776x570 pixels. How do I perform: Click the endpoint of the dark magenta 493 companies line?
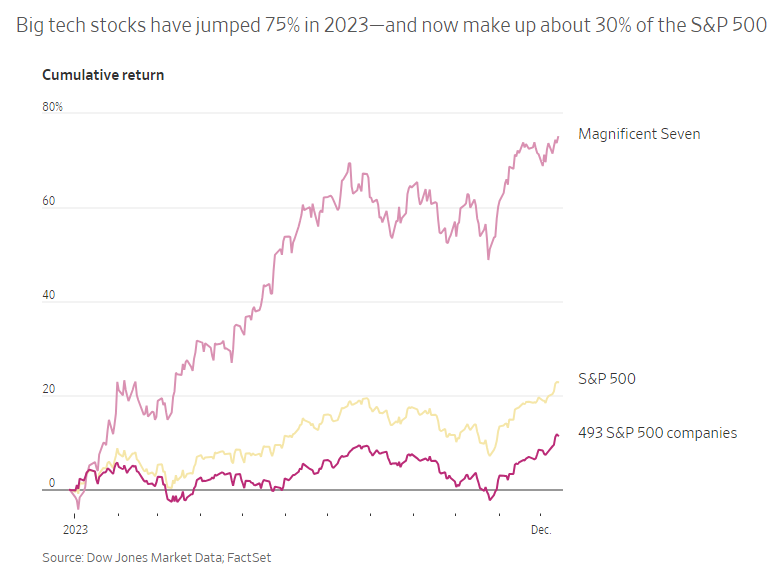tap(558, 435)
